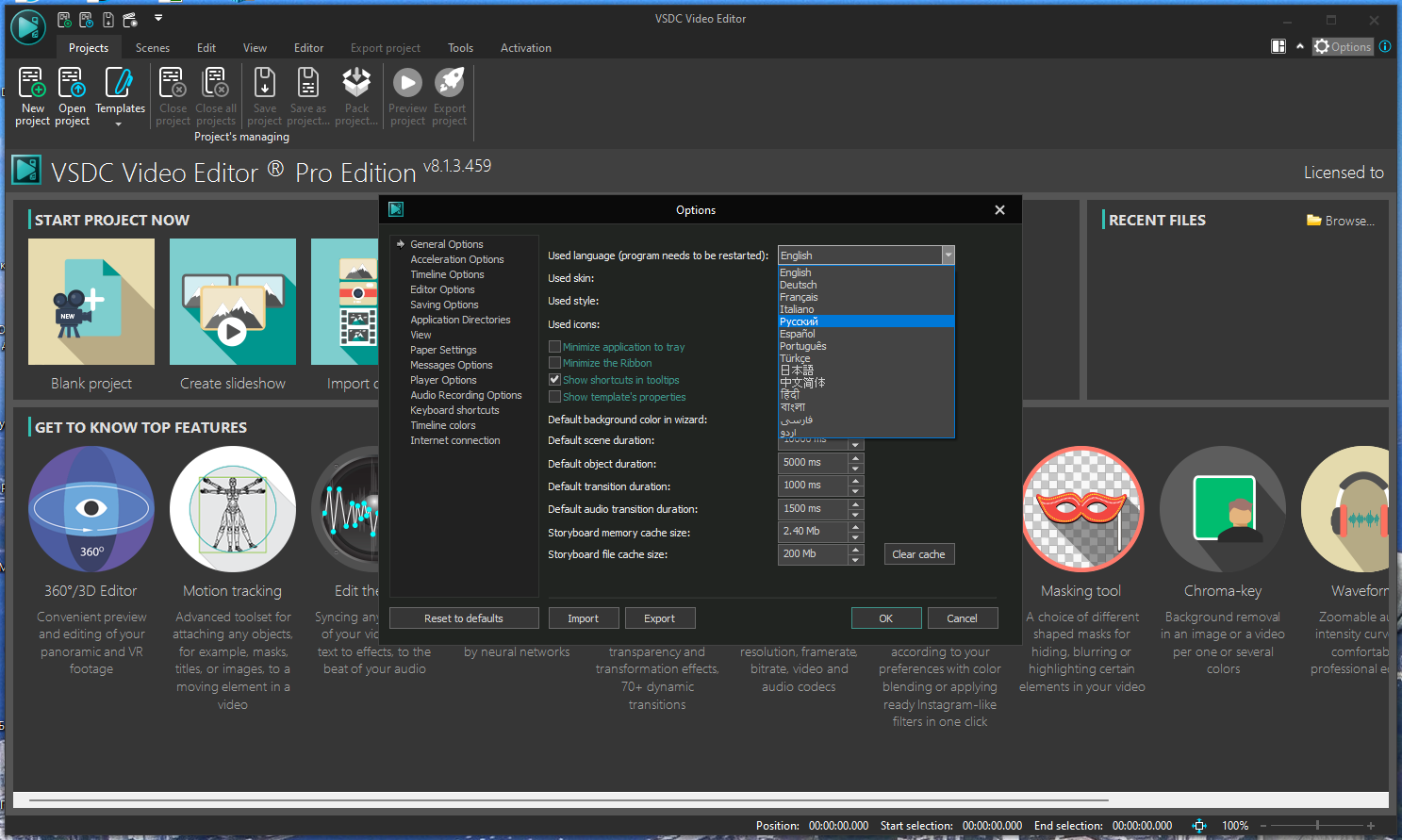The width and height of the screenshot is (1402, 840).
Task: Click the Create slideshow thumbnail
Action: tap(233, 302)
